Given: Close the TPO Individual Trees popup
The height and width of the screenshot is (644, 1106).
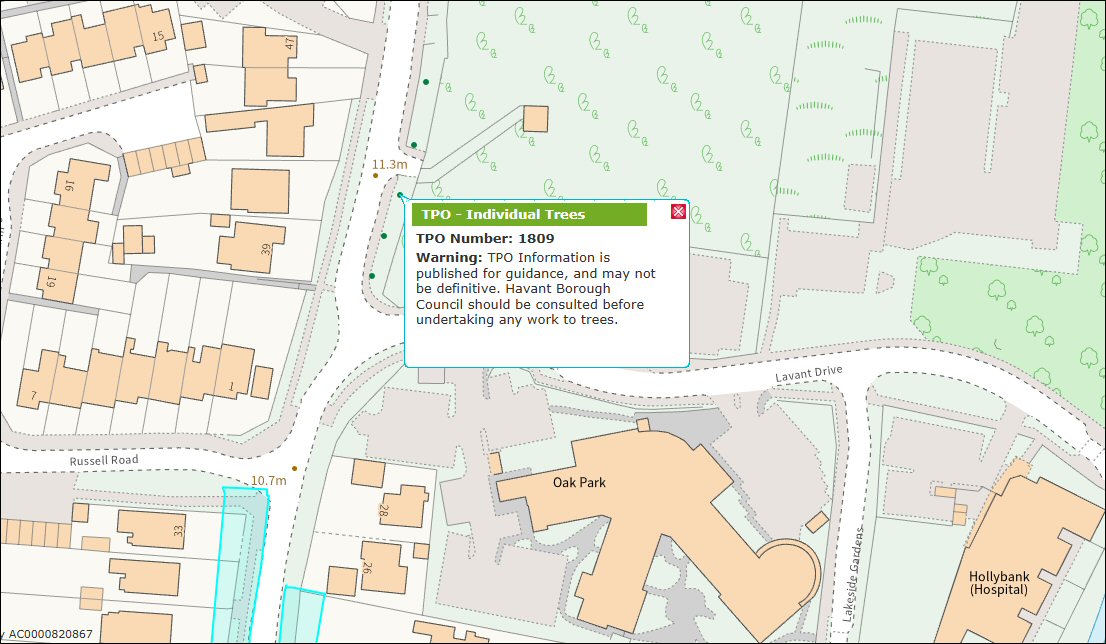Looking at the screenshot, I should point(677,211).
